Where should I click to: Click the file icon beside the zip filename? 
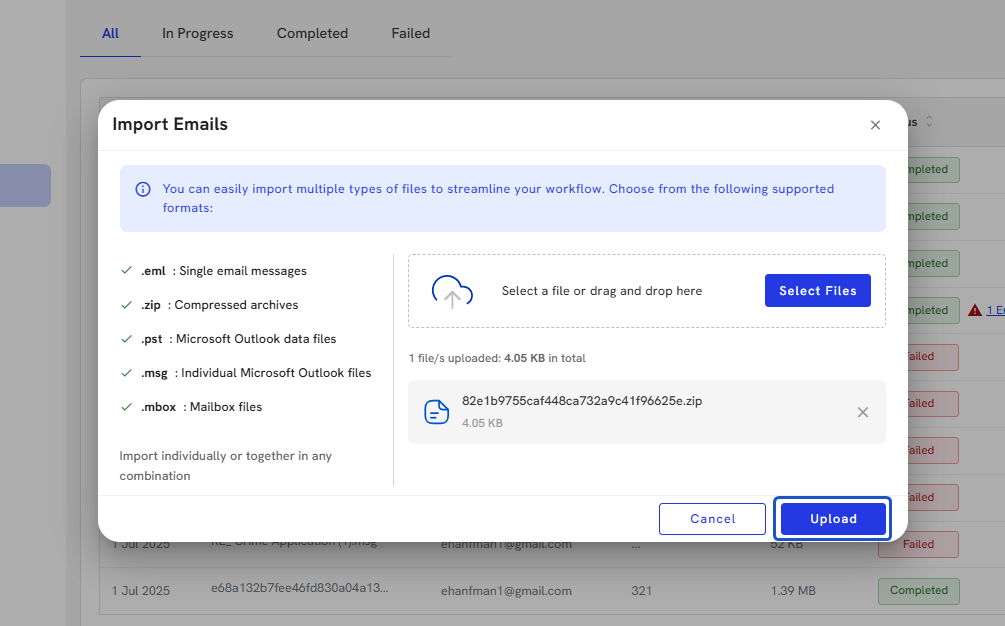[x=437, y=412]
